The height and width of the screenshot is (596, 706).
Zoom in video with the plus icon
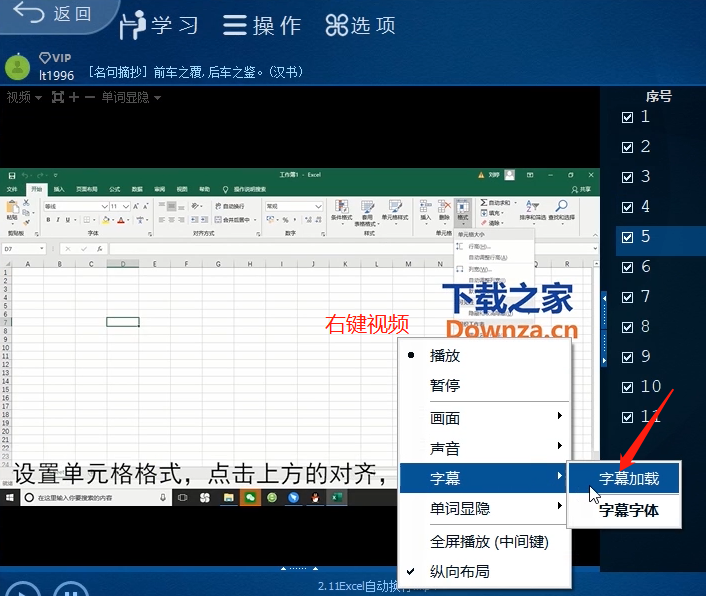[74, 97]
